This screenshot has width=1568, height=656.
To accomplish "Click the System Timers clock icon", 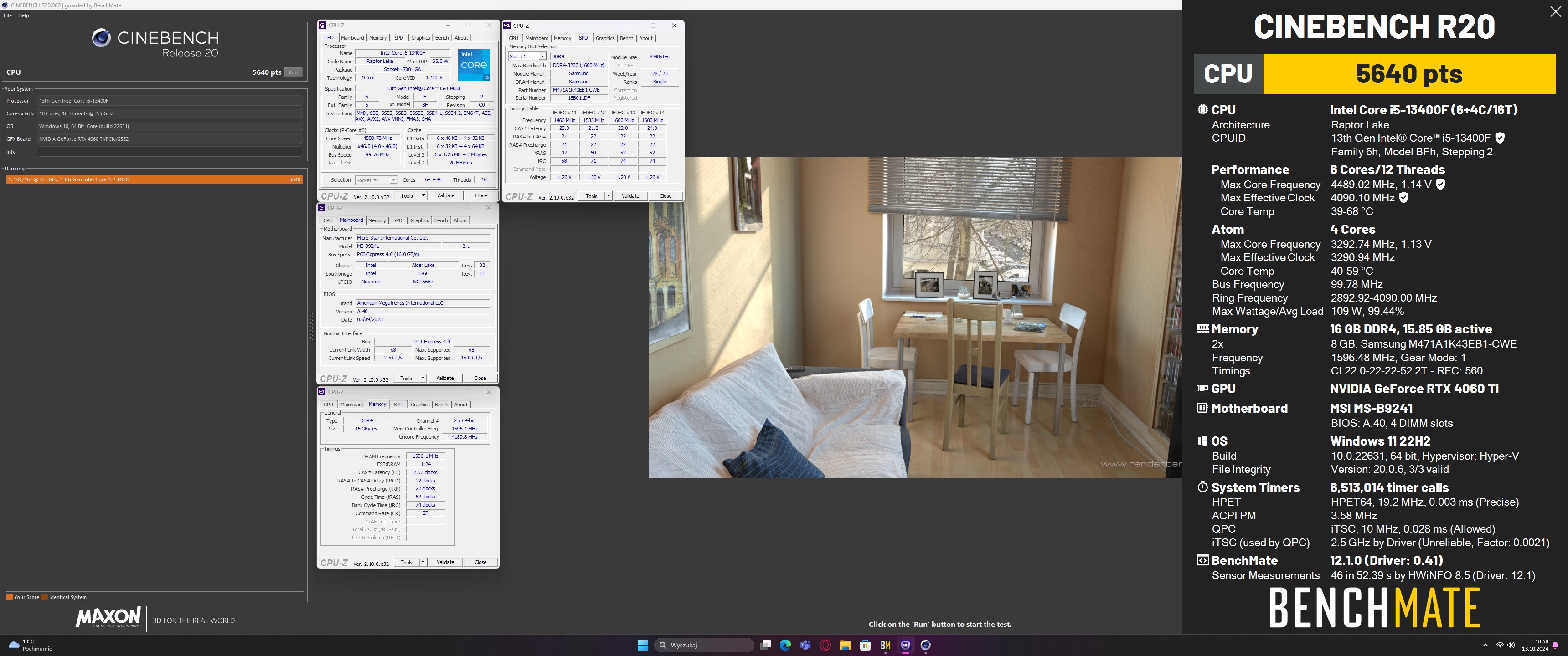I will [1202, 487].
